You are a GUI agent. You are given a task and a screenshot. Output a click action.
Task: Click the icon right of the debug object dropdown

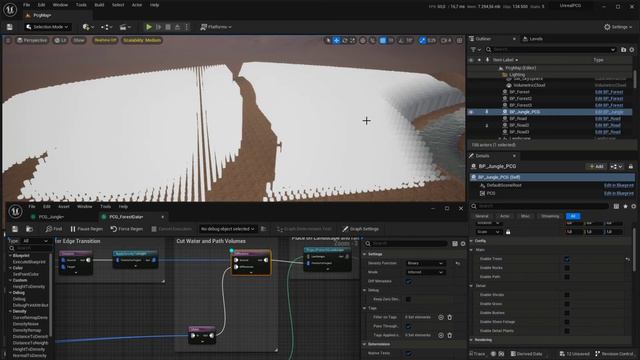(264, 229)
